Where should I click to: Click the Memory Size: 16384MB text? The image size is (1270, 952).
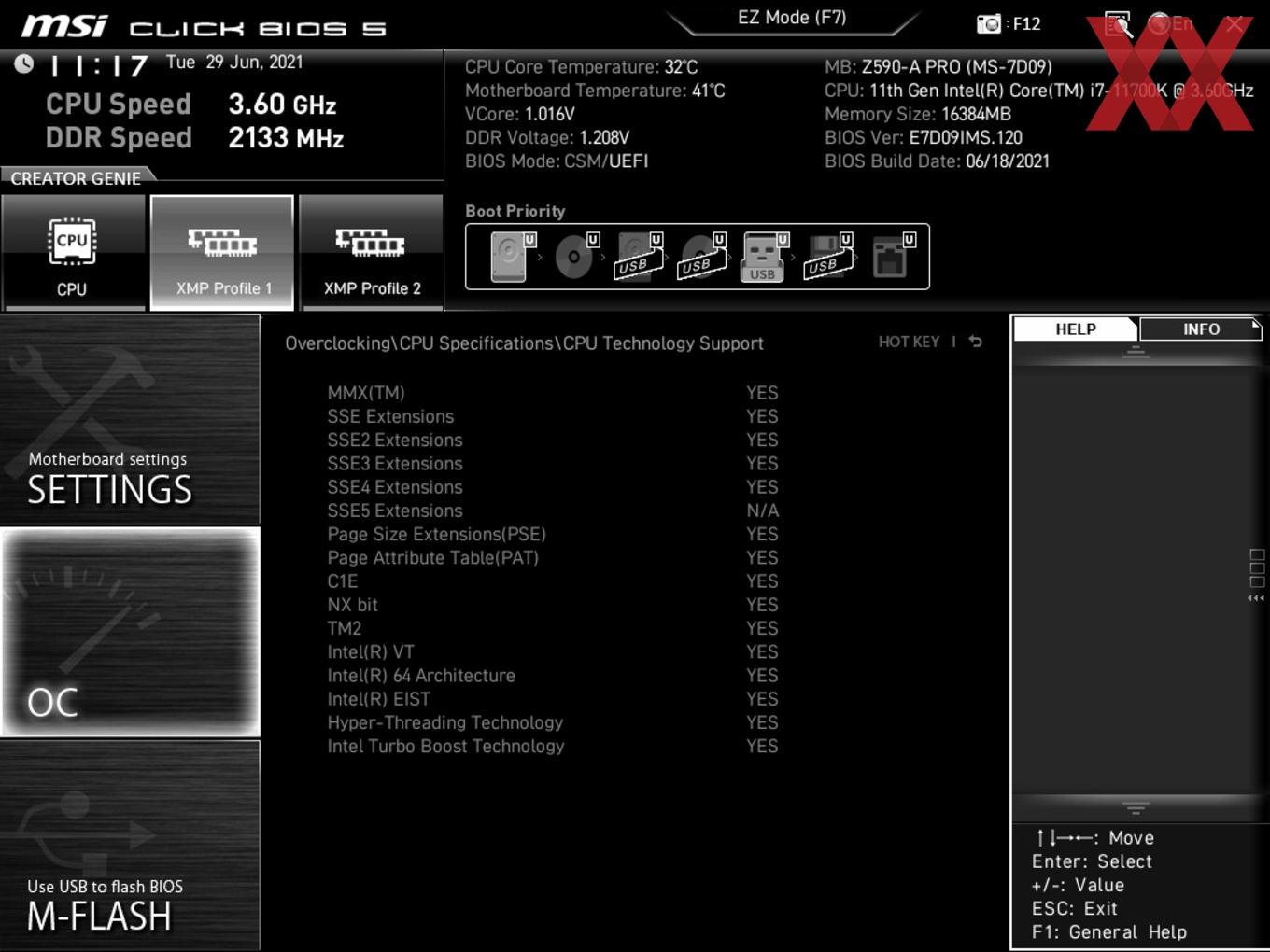tap(918, 115)
